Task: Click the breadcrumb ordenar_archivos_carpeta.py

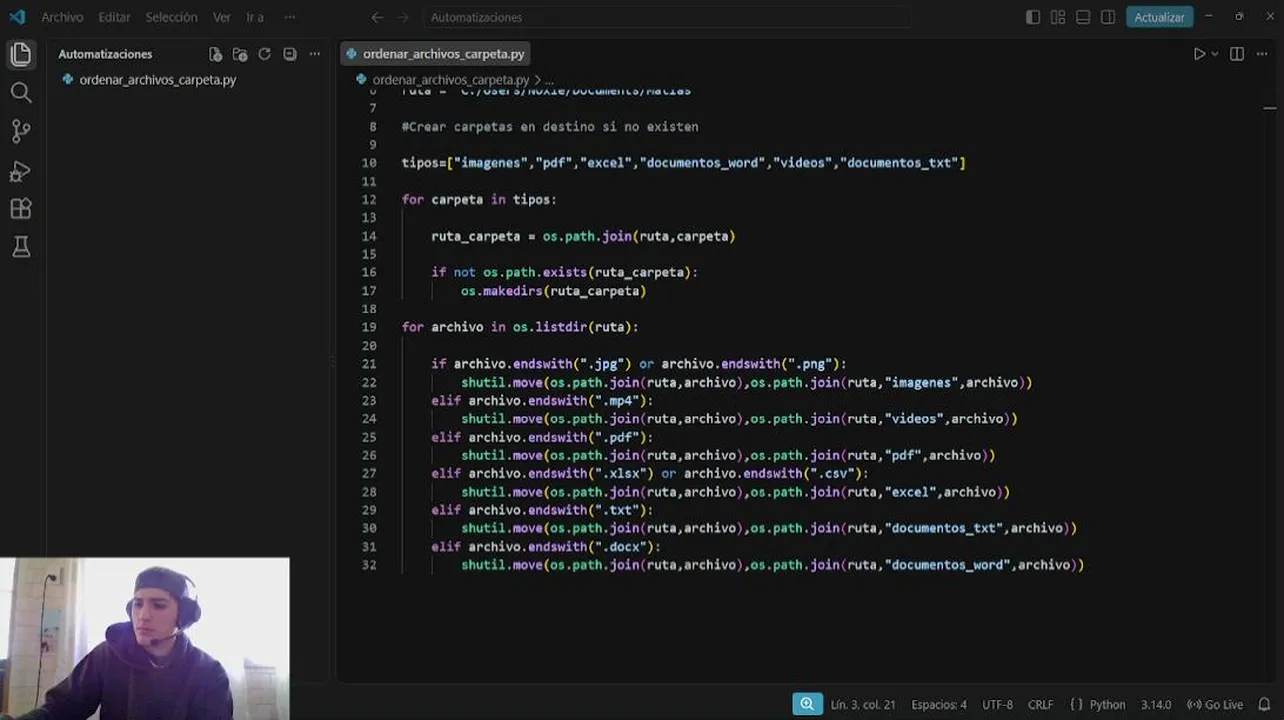Action: point(450,79)
